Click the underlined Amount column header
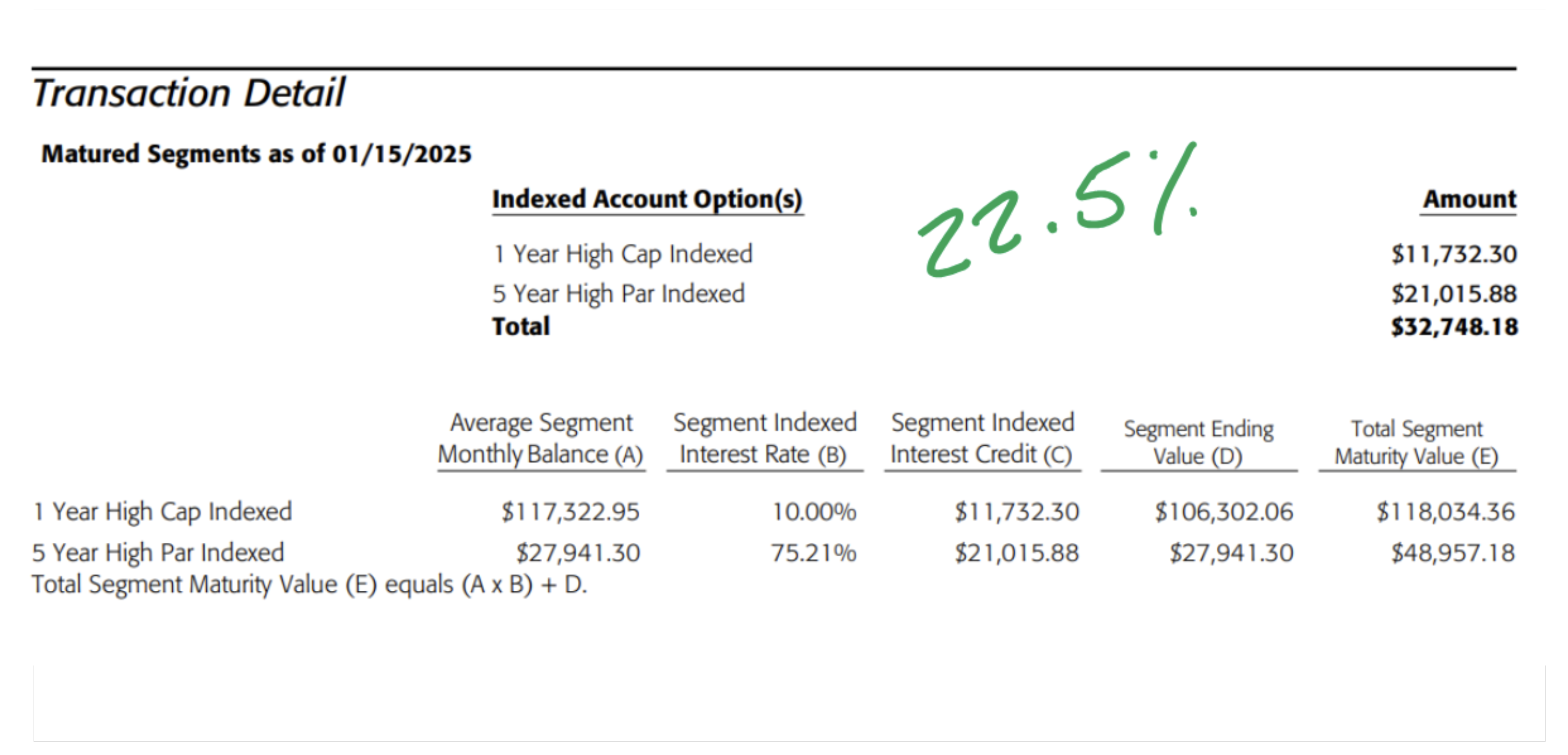 click(x=1469, y=200)
